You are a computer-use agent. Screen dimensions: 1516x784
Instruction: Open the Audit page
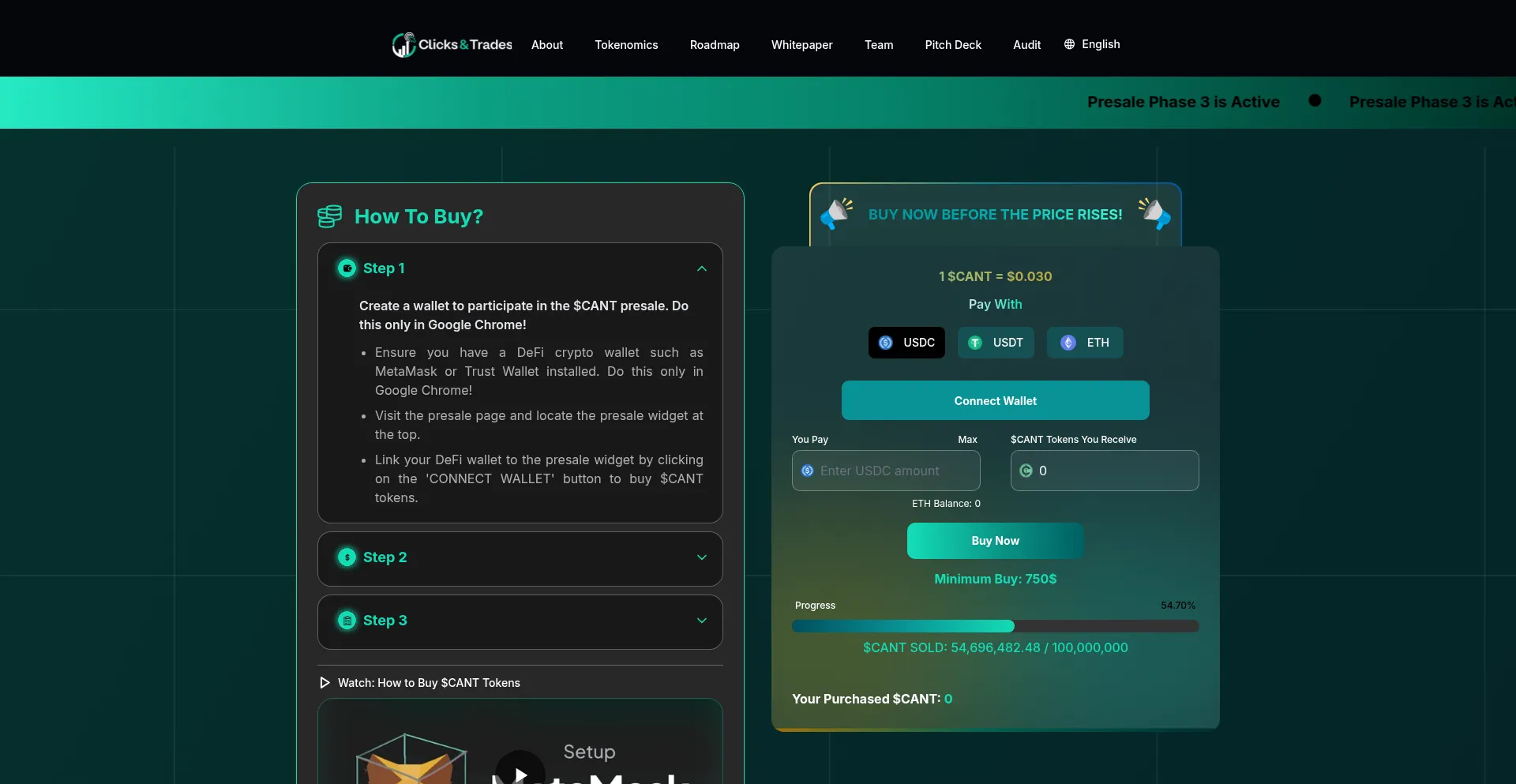pyautogui.click(x=1026, y=45)
